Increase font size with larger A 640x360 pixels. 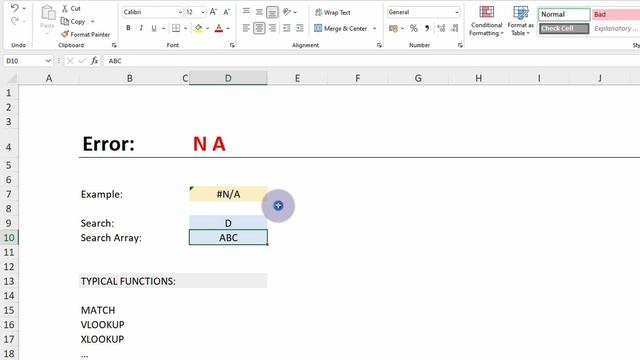point(213,12)
